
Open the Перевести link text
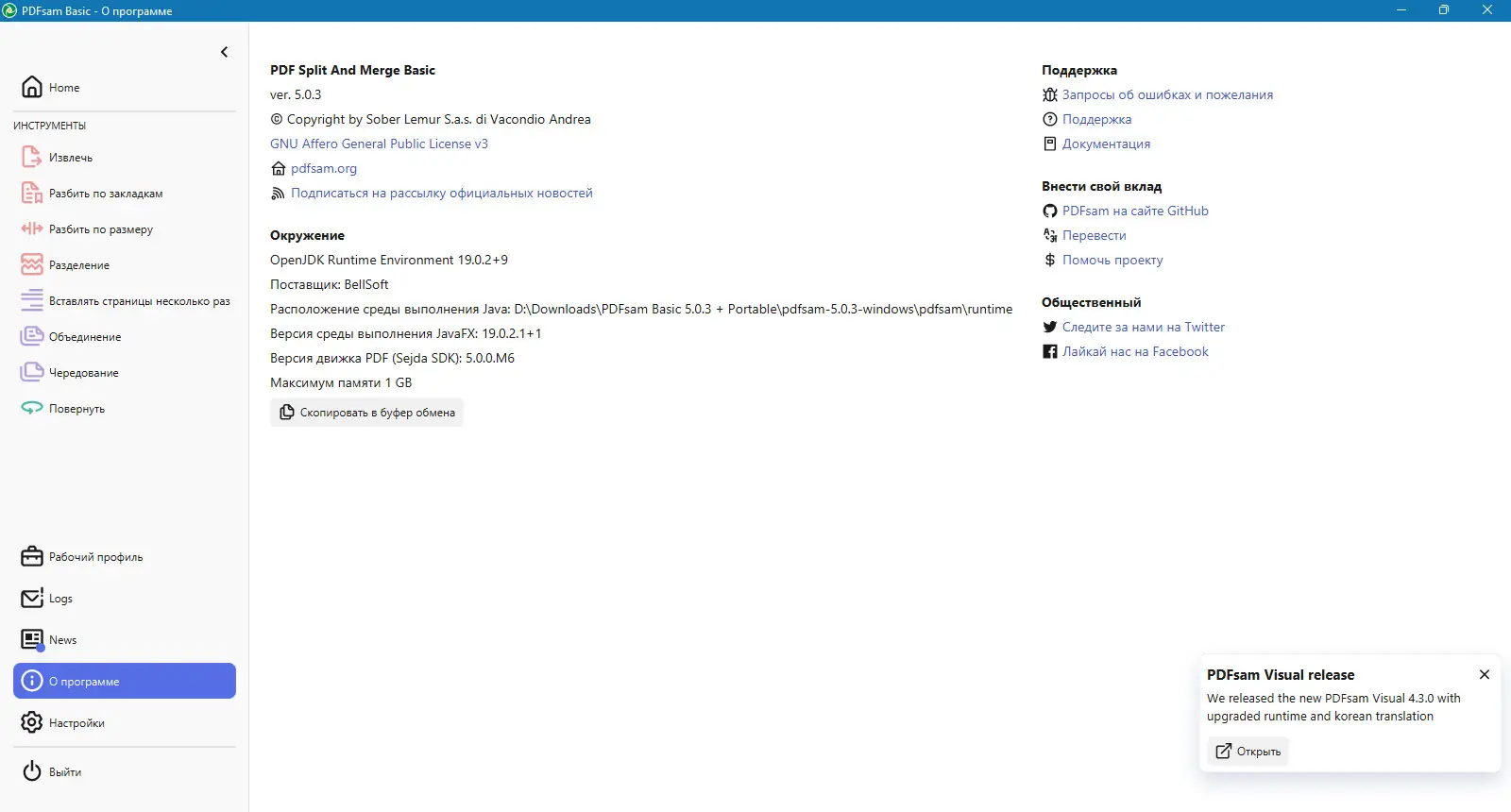(1094, 235)
